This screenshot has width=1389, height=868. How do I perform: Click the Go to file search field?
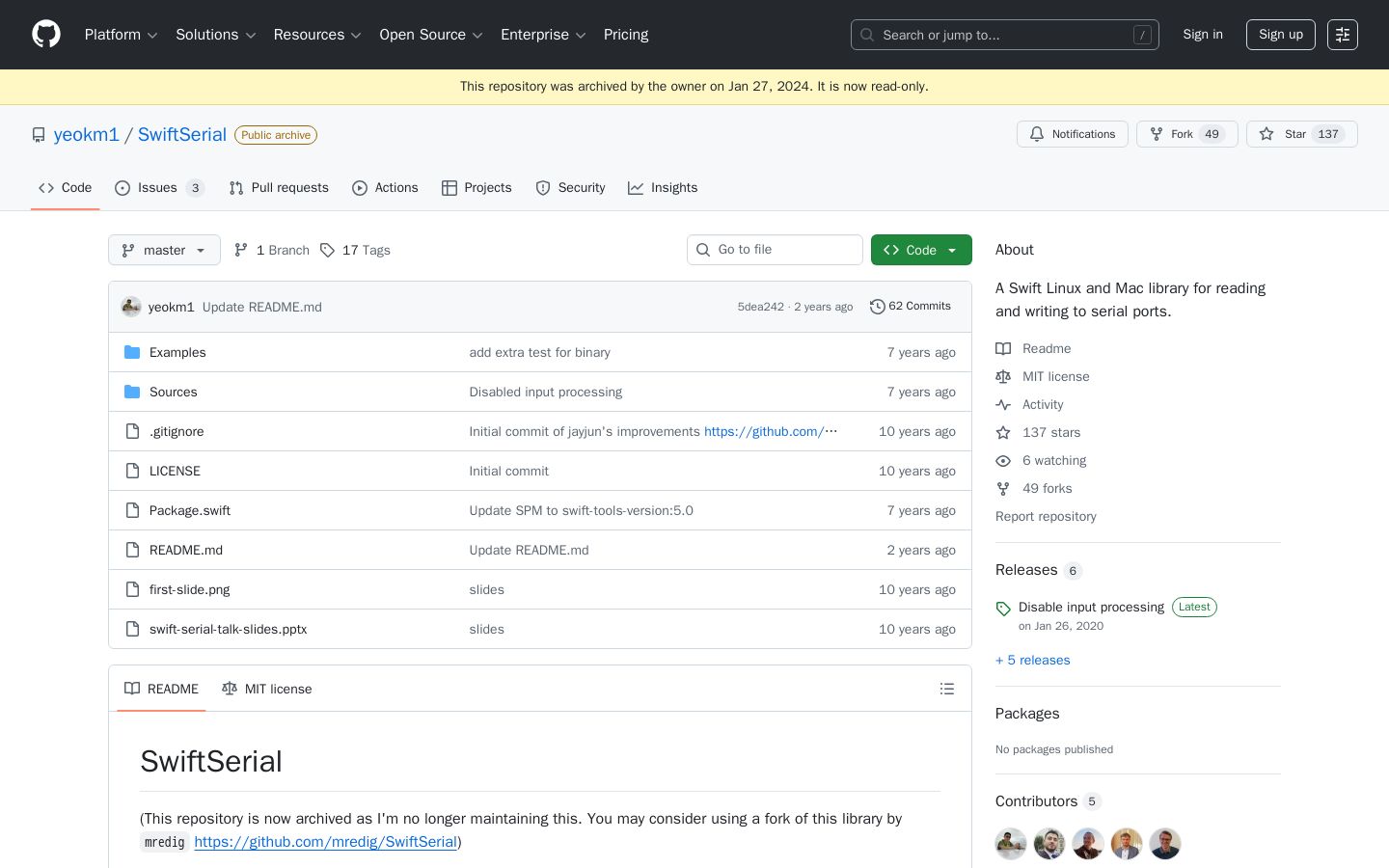tap(775, 250)
